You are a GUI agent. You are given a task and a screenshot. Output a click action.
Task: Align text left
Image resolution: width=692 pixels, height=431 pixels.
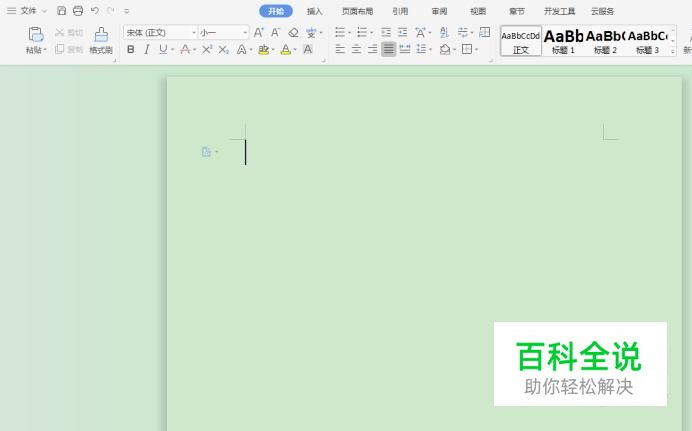[x=340, y=49]
